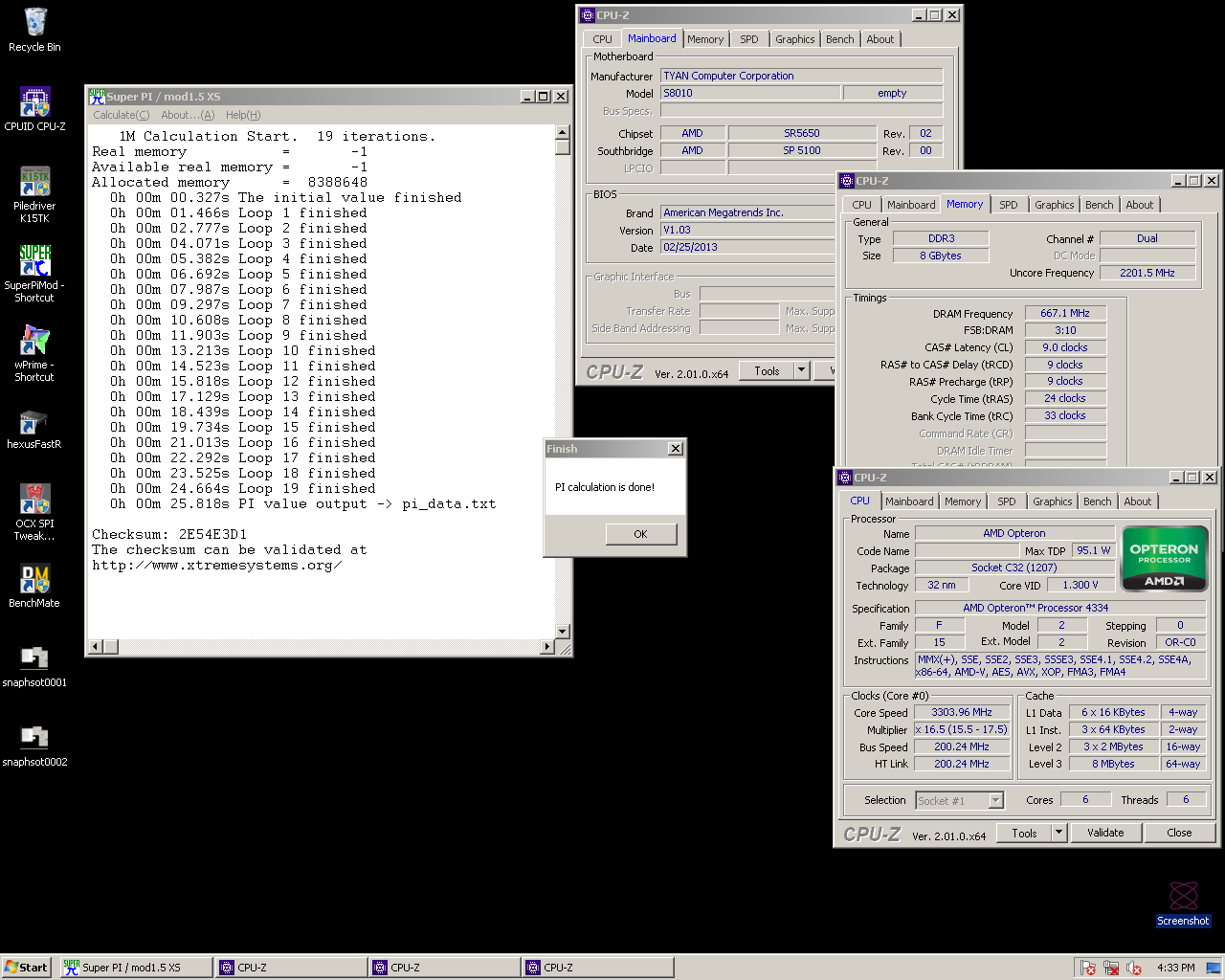This screenshot has height=980, width=1225.
Task: Click the CPU tab CPU-Z window title icon
Action: (845, 478)
